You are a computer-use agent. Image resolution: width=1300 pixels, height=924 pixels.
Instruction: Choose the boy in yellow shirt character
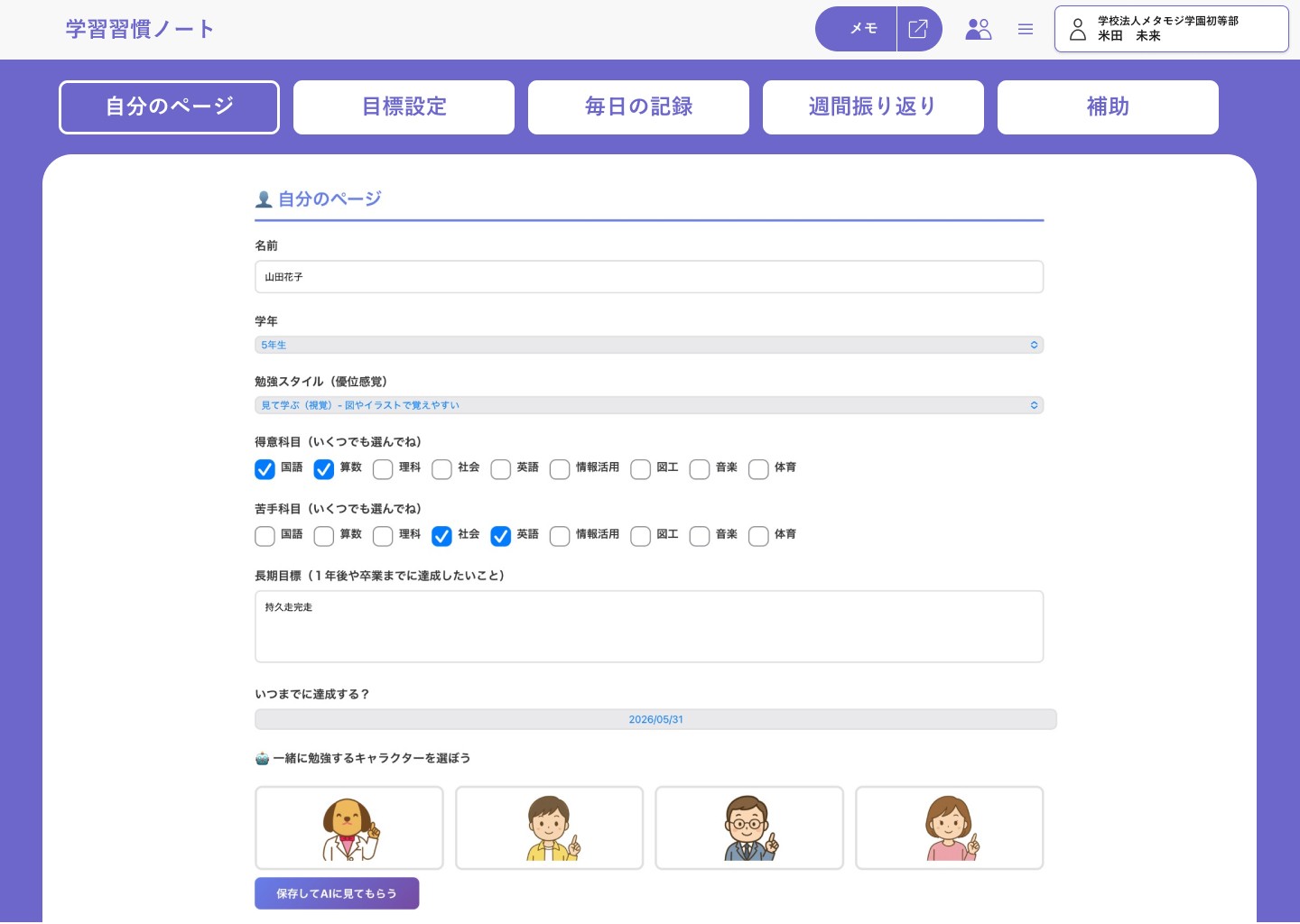549,827
